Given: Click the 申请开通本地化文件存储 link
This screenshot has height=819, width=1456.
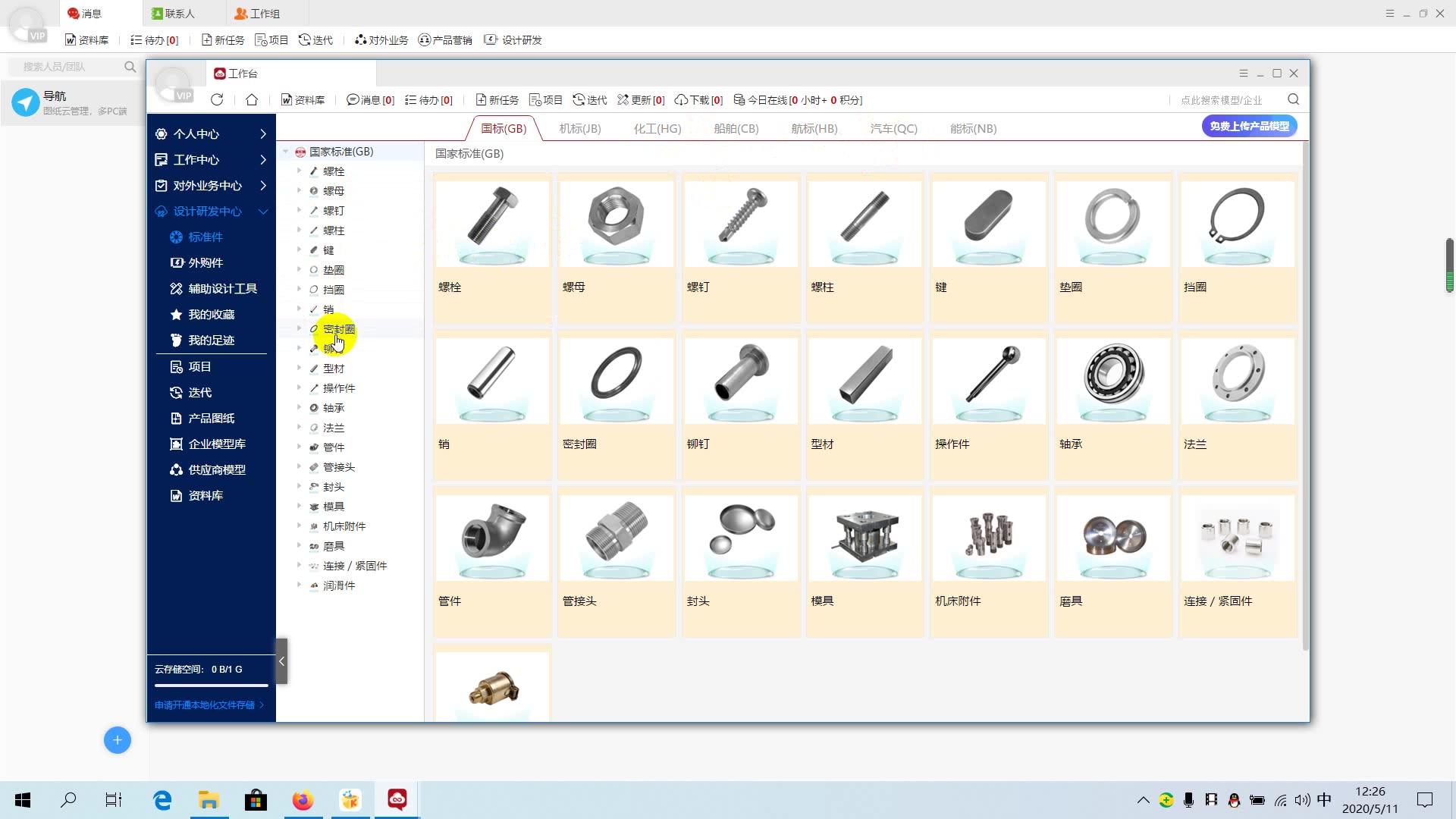Looking at the screenshot, I should point(205,704).
